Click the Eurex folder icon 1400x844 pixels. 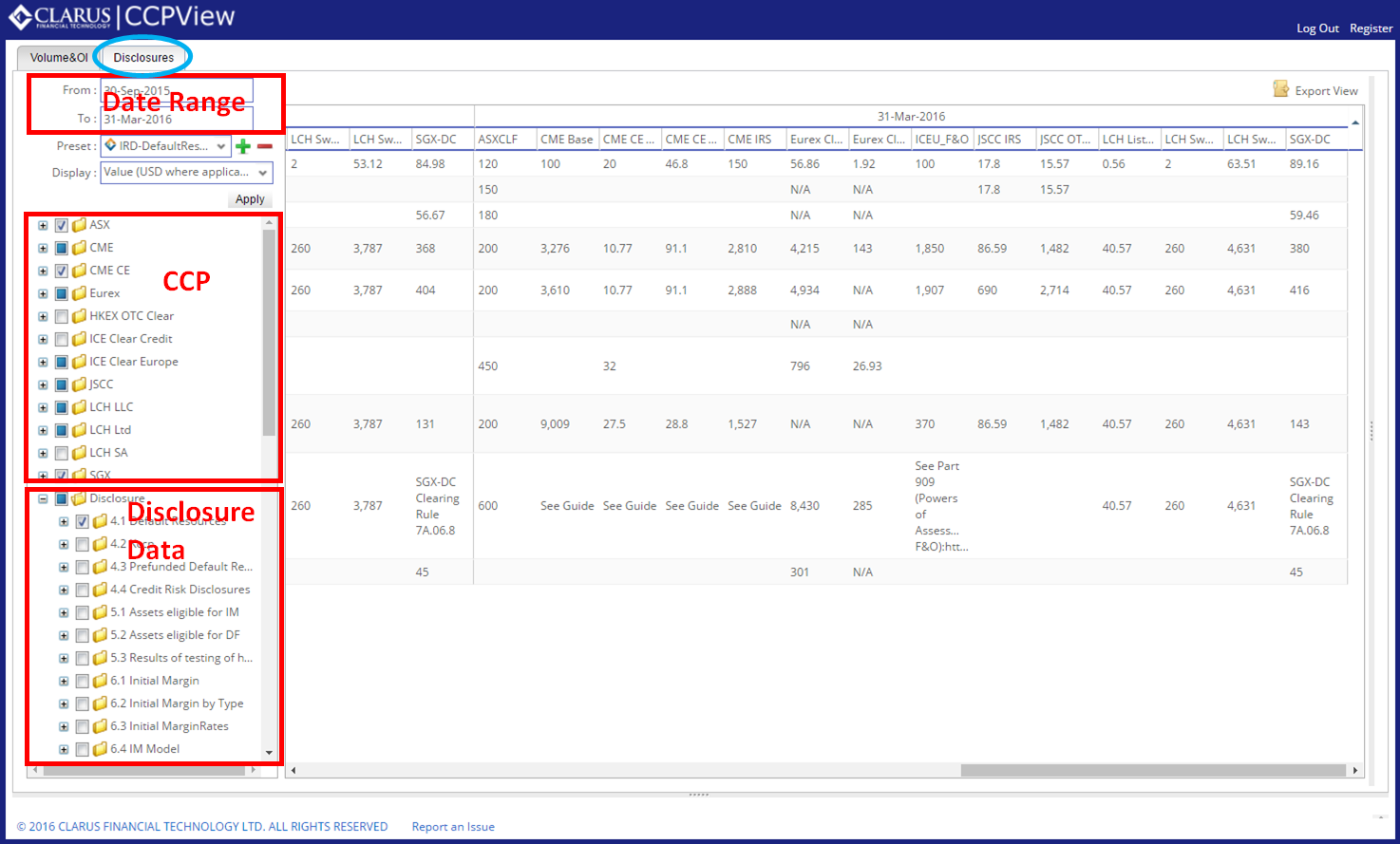pyautogui.click(x=80, y=293)
